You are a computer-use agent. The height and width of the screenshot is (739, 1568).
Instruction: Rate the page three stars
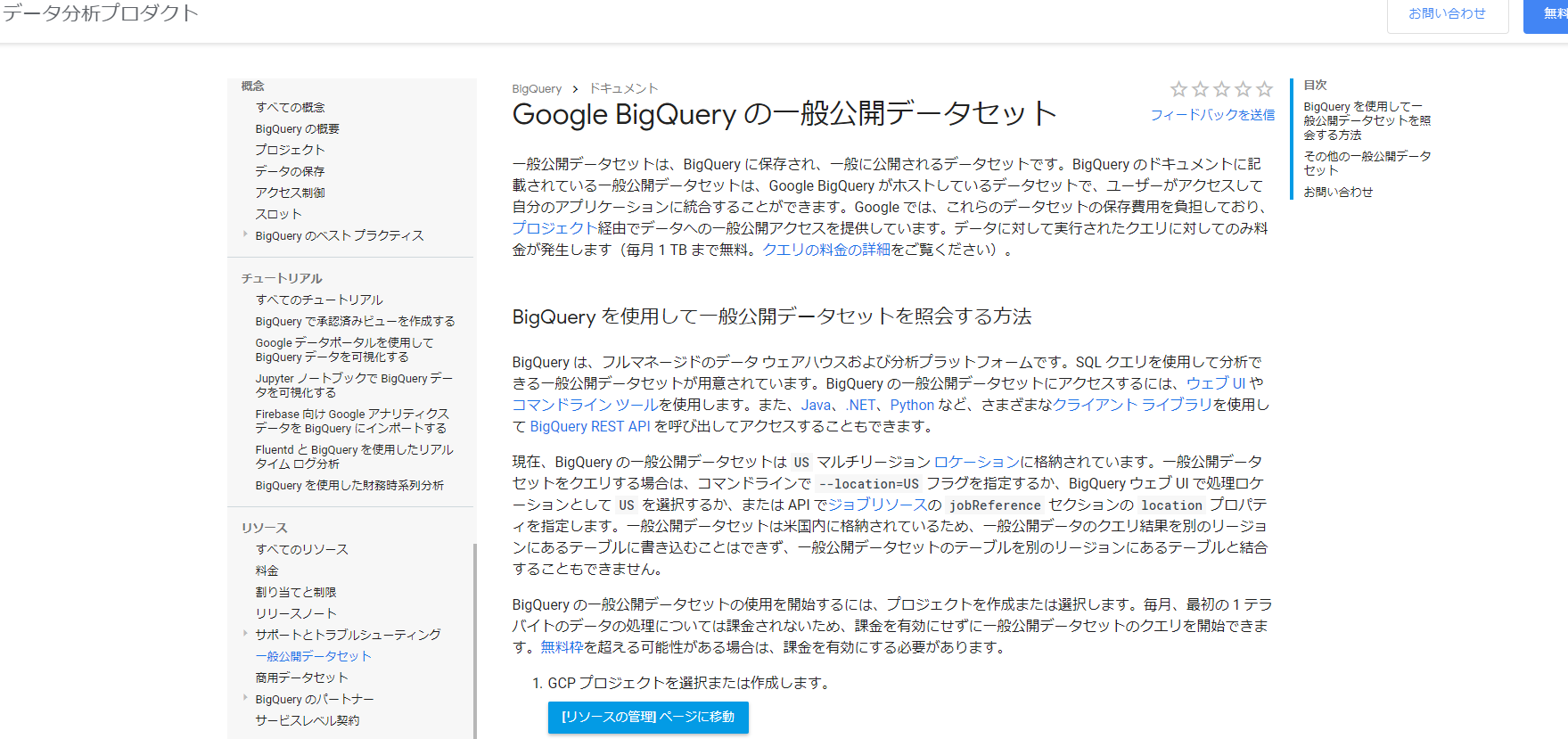(x=1221, y=89)
